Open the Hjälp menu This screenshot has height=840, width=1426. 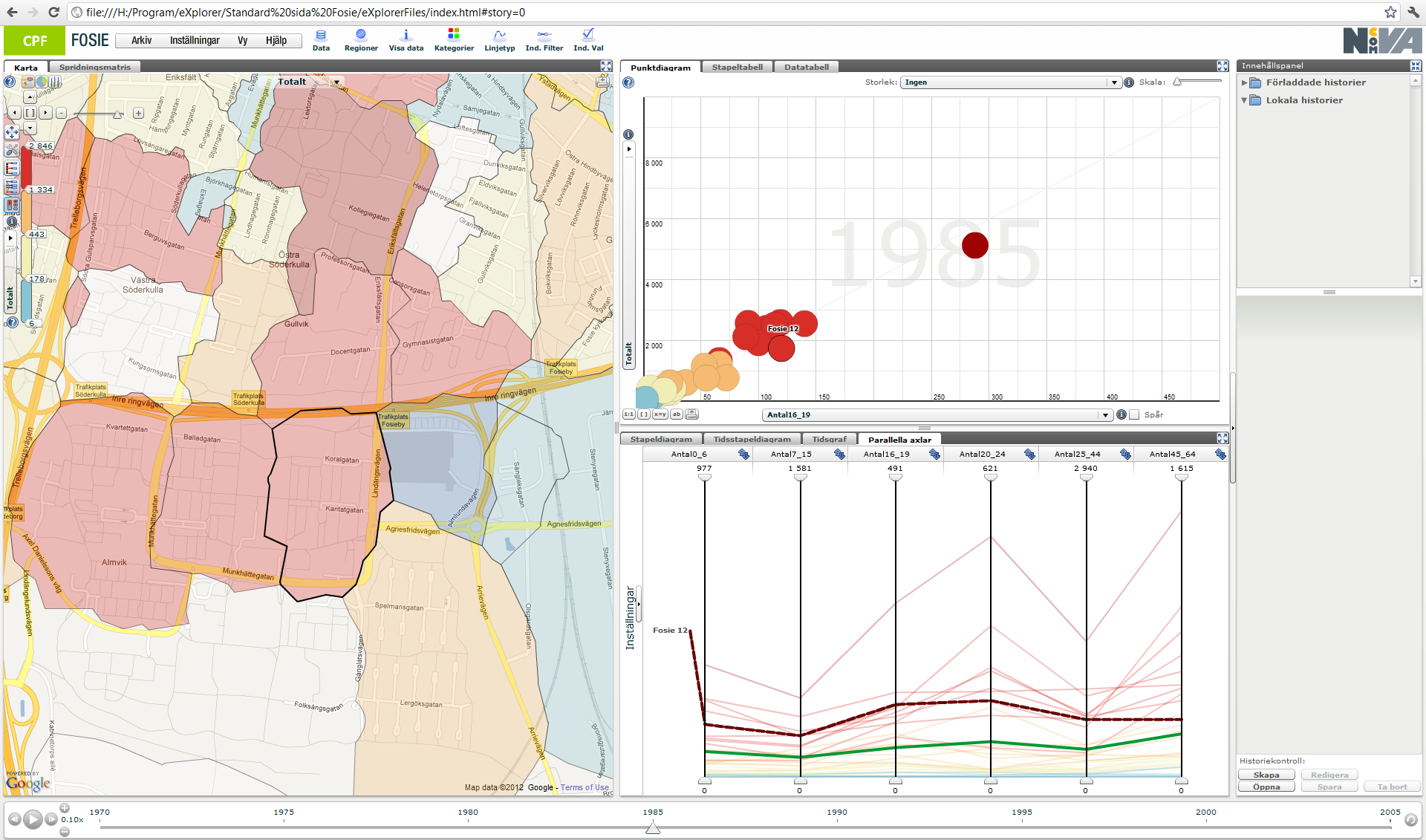[276, 40]
